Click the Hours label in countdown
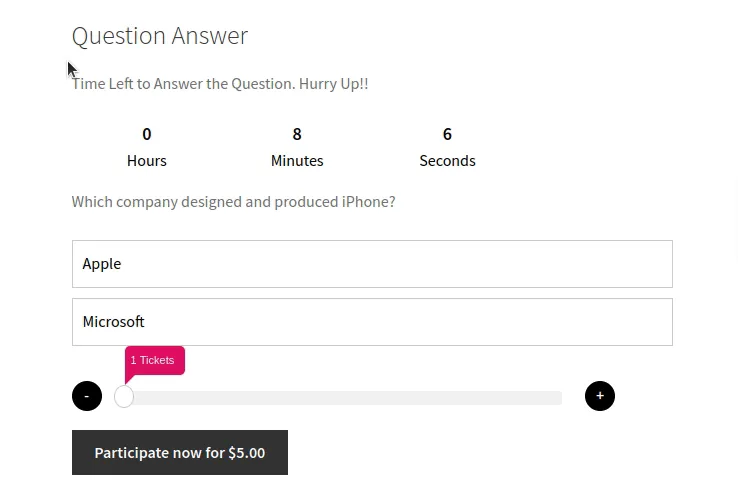Viewport: 738px width, 490px height. pyautogui.click(x=147, y=160)
